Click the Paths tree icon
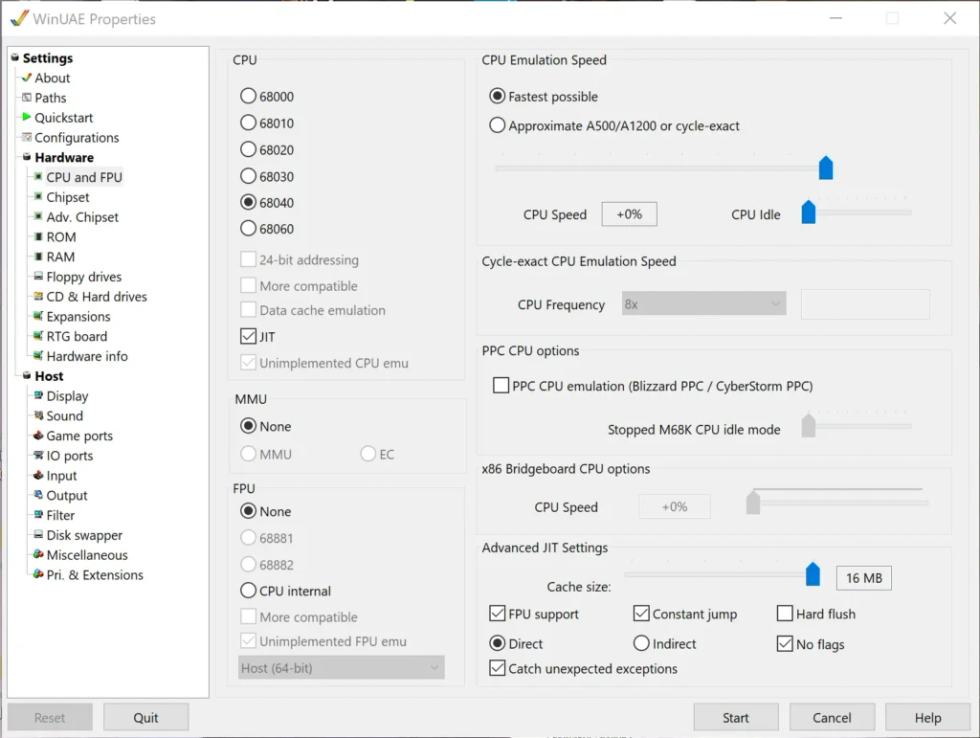The height and width of the screenshot is (738, 980). (26, 97)
